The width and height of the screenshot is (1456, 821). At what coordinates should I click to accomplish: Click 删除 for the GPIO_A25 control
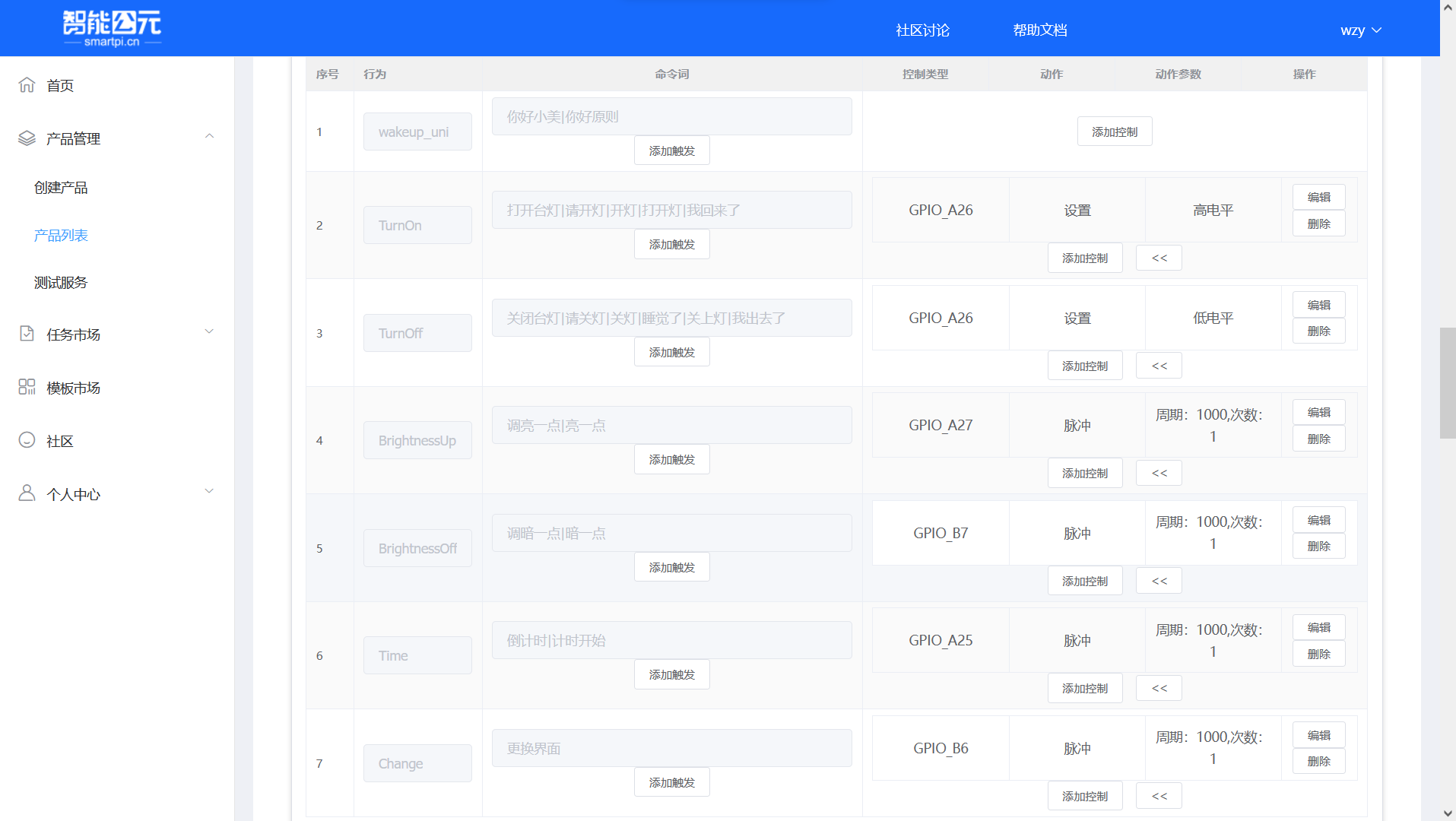pyautogui.click(x=1319, y=654)
